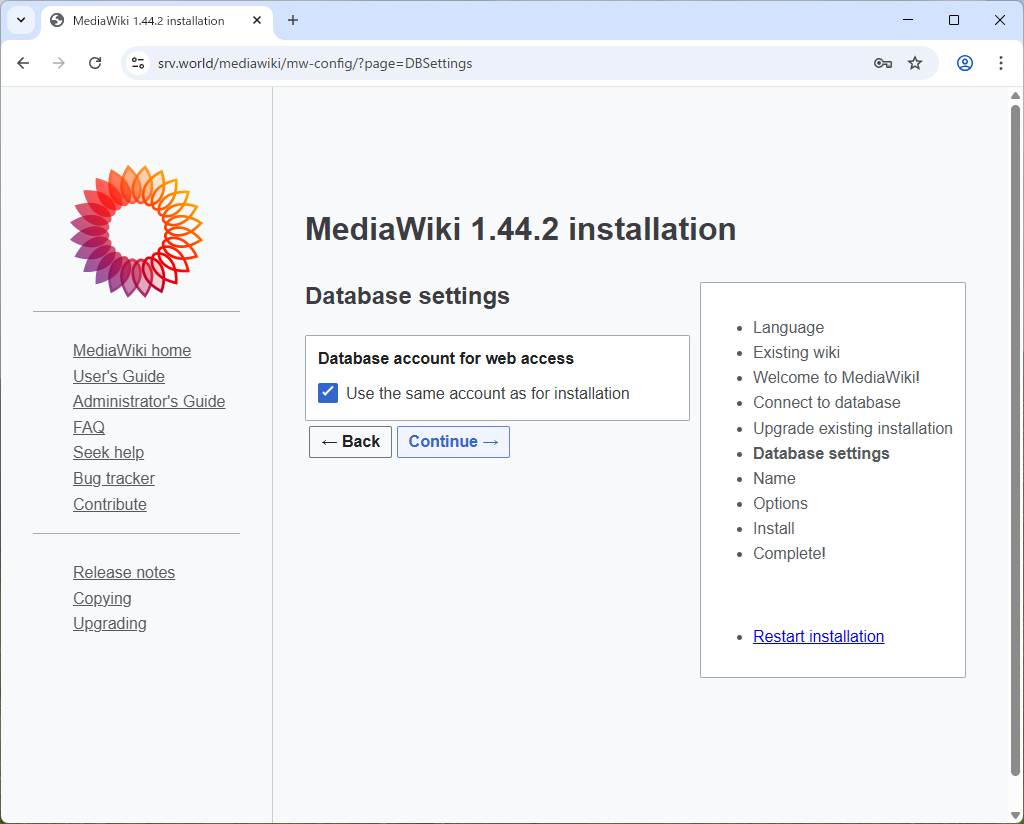
Task: Click the MediaWiki sunflower logo
Action: pyautogui.click(x=136, y=231)
